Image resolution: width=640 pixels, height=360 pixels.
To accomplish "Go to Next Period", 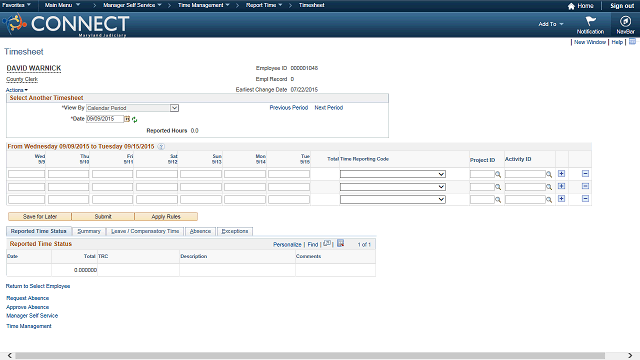I will (329, 108).
